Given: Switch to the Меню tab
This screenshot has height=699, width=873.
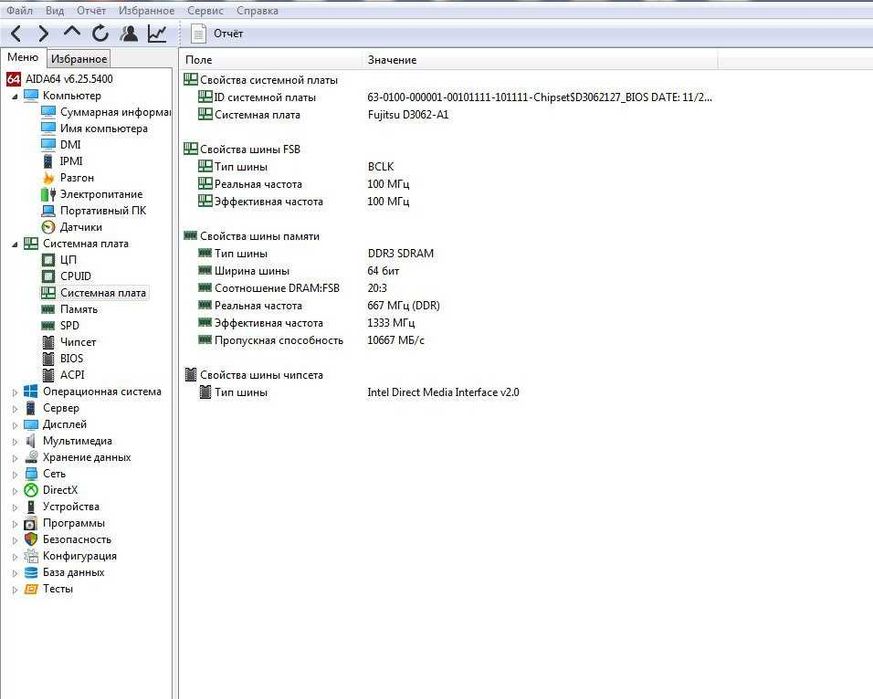Looking at the screenshot, I should [23, 57].
